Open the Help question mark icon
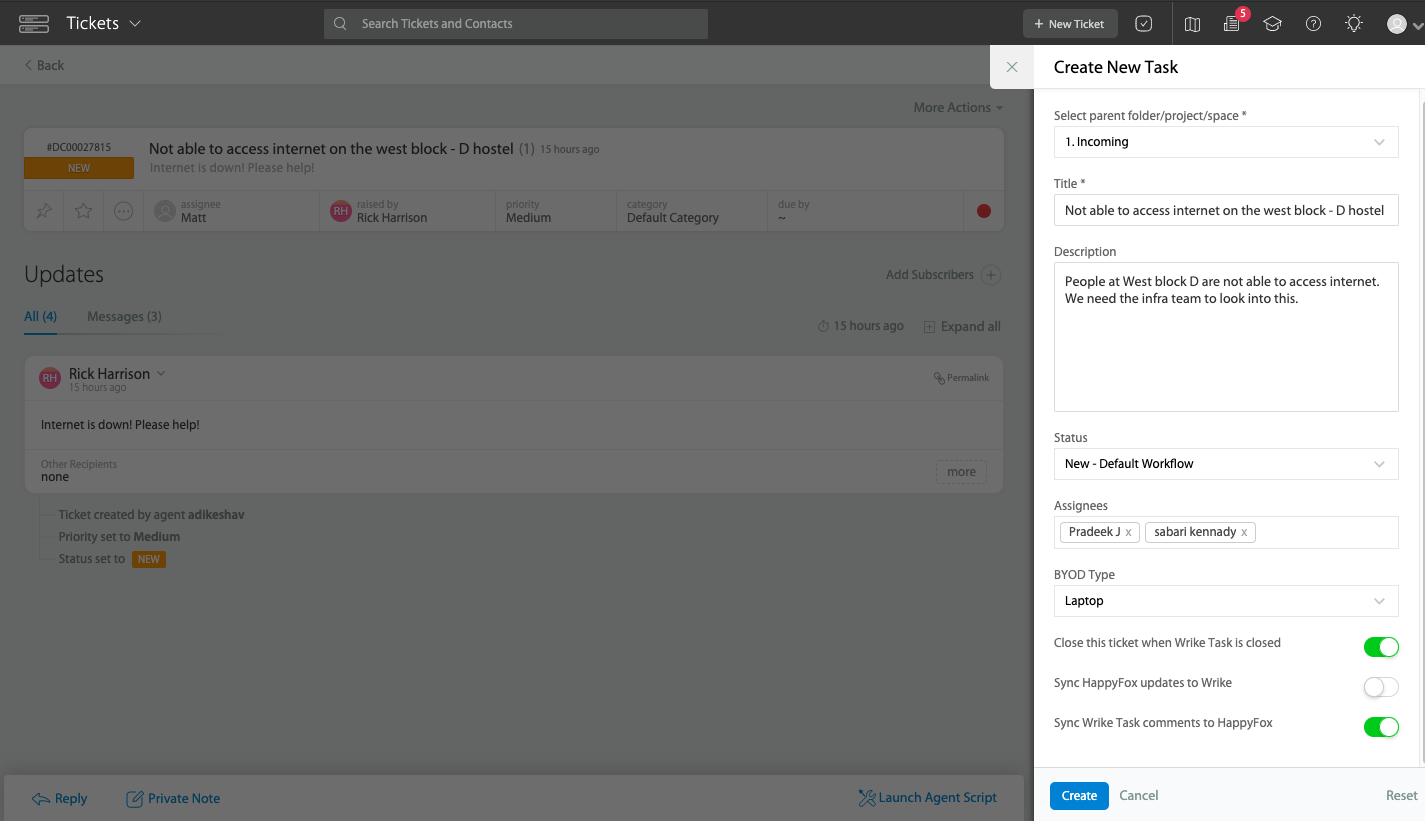This screenshot has height=821, width=1425. [x=1313, y=23]
